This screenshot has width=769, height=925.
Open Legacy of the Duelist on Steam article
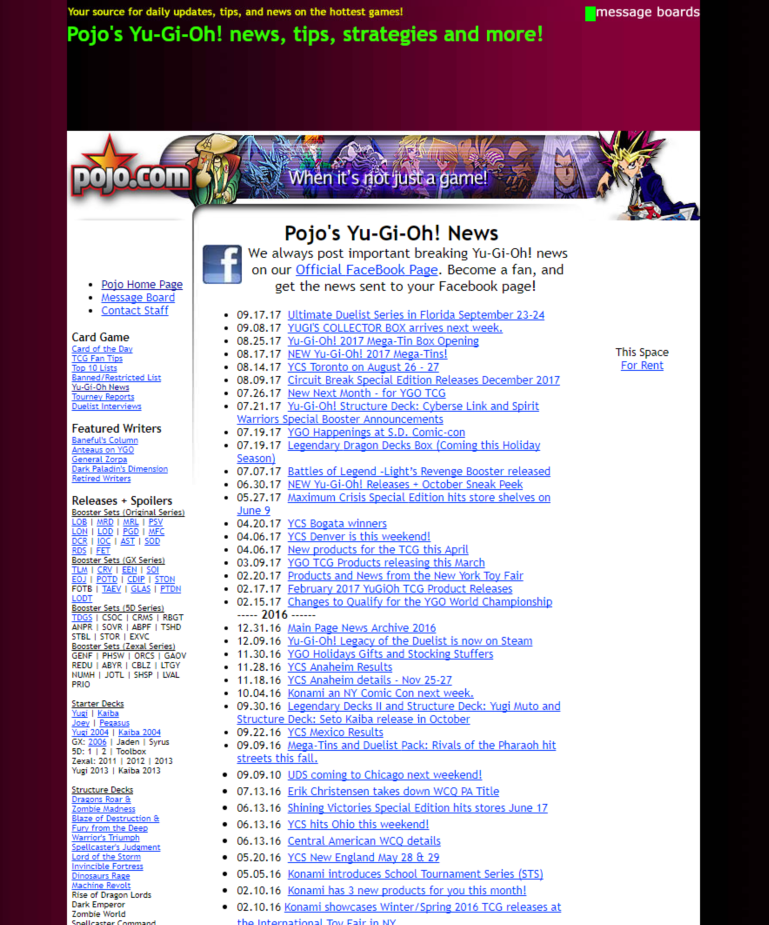[x=409, y=641]
